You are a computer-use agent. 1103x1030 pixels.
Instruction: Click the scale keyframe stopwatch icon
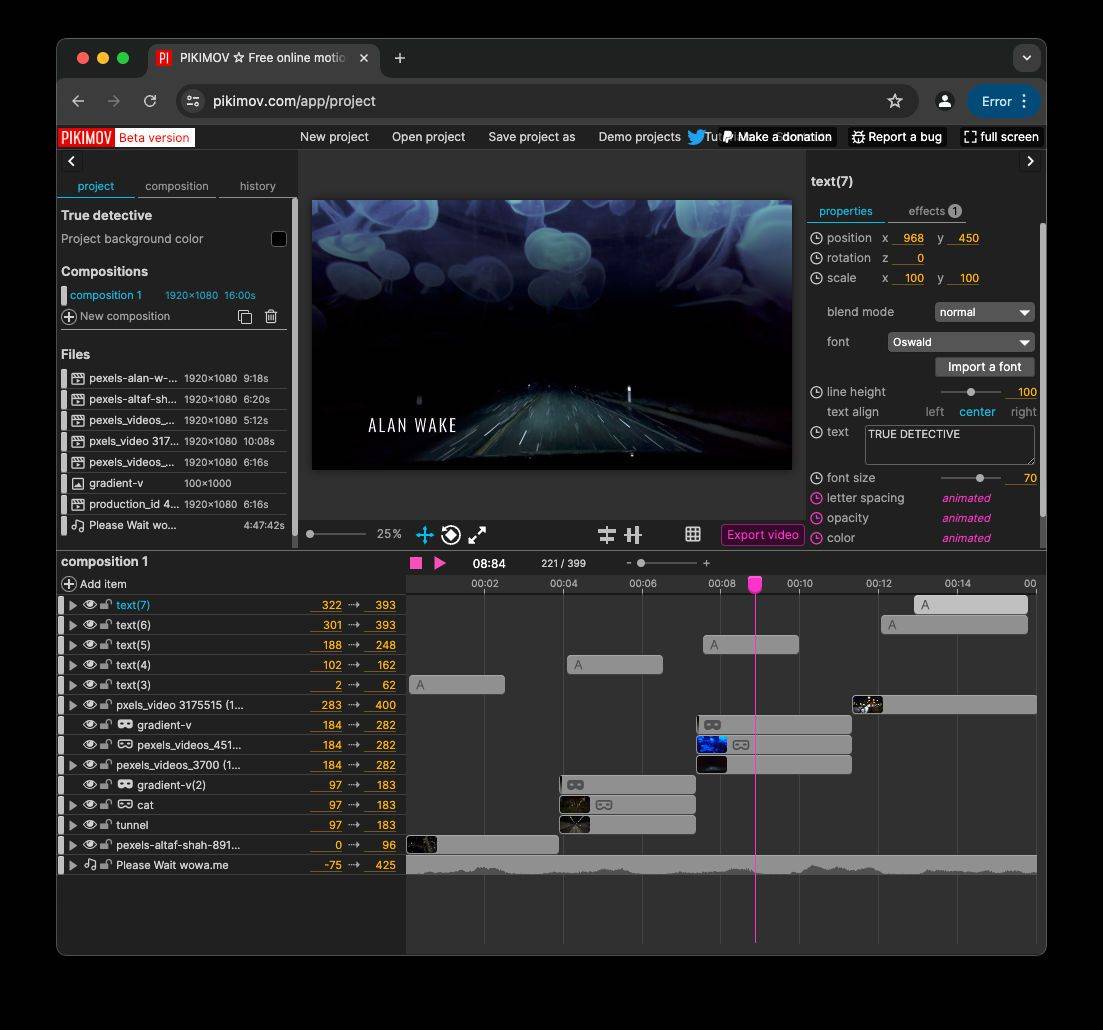tap(816, 278)
